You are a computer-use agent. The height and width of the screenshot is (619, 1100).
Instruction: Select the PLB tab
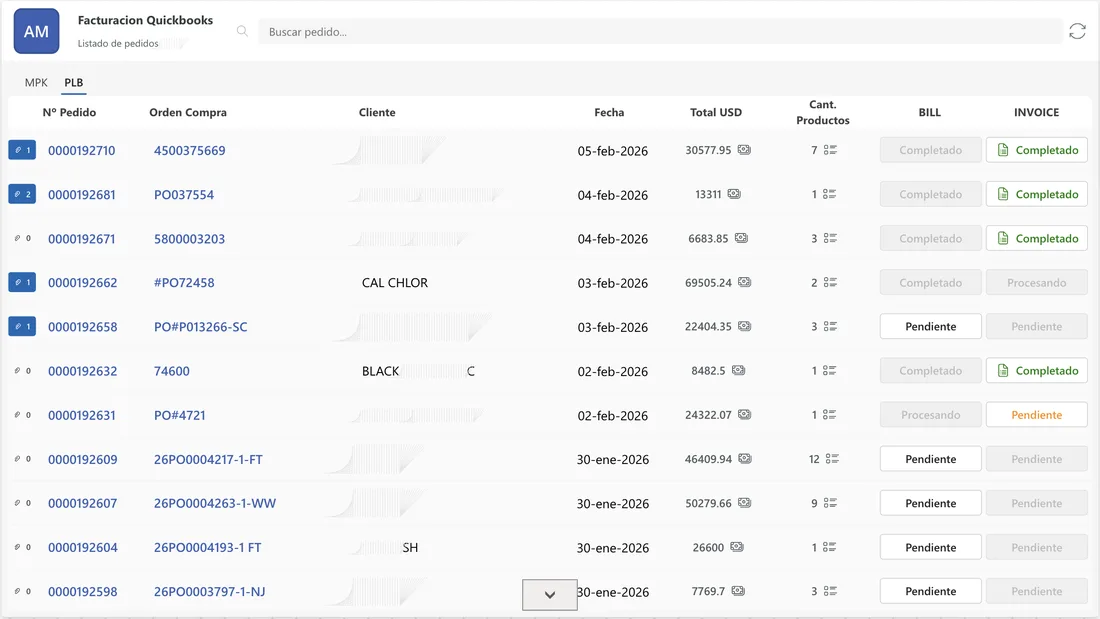point(73,82)
